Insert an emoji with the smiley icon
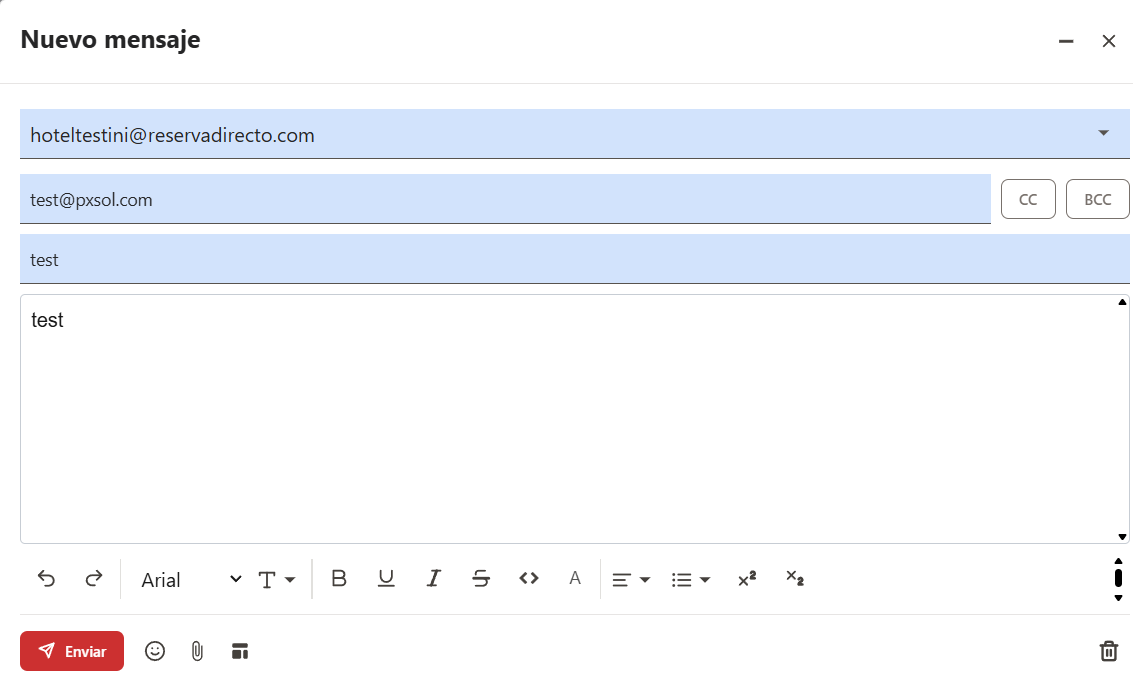This screenshot has height=698, width=1133. (x=155, y=651)
